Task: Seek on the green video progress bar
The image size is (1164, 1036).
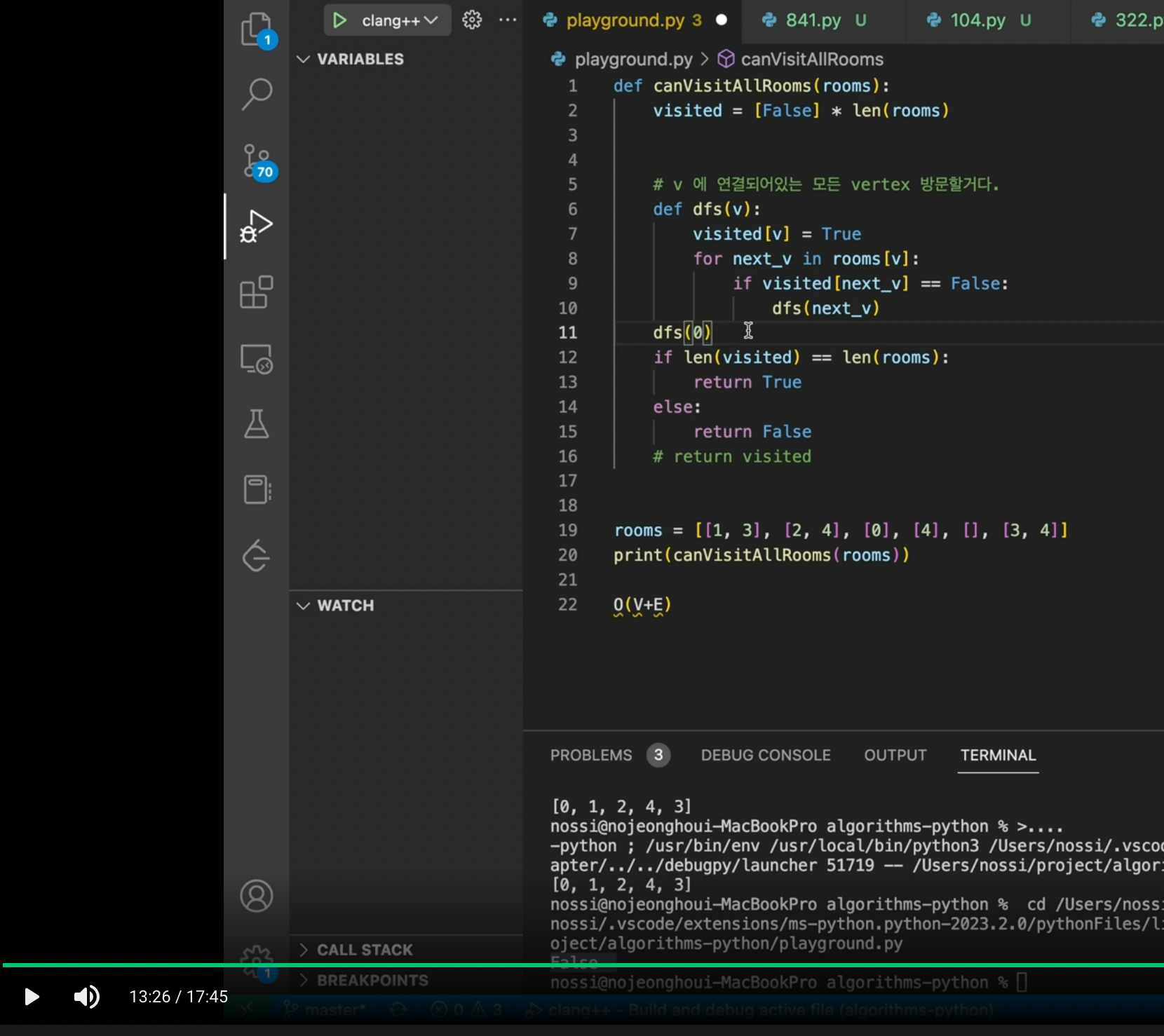Action: (x=582, y=965)
